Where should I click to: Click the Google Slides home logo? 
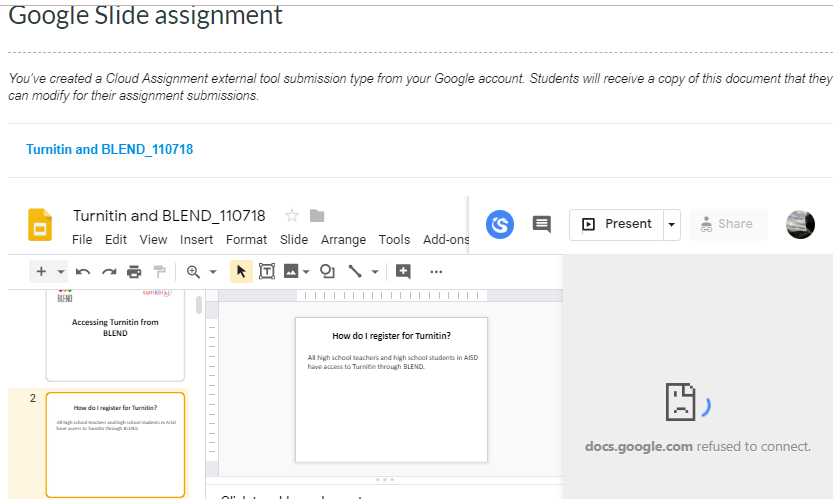click(x=40, y=226)
